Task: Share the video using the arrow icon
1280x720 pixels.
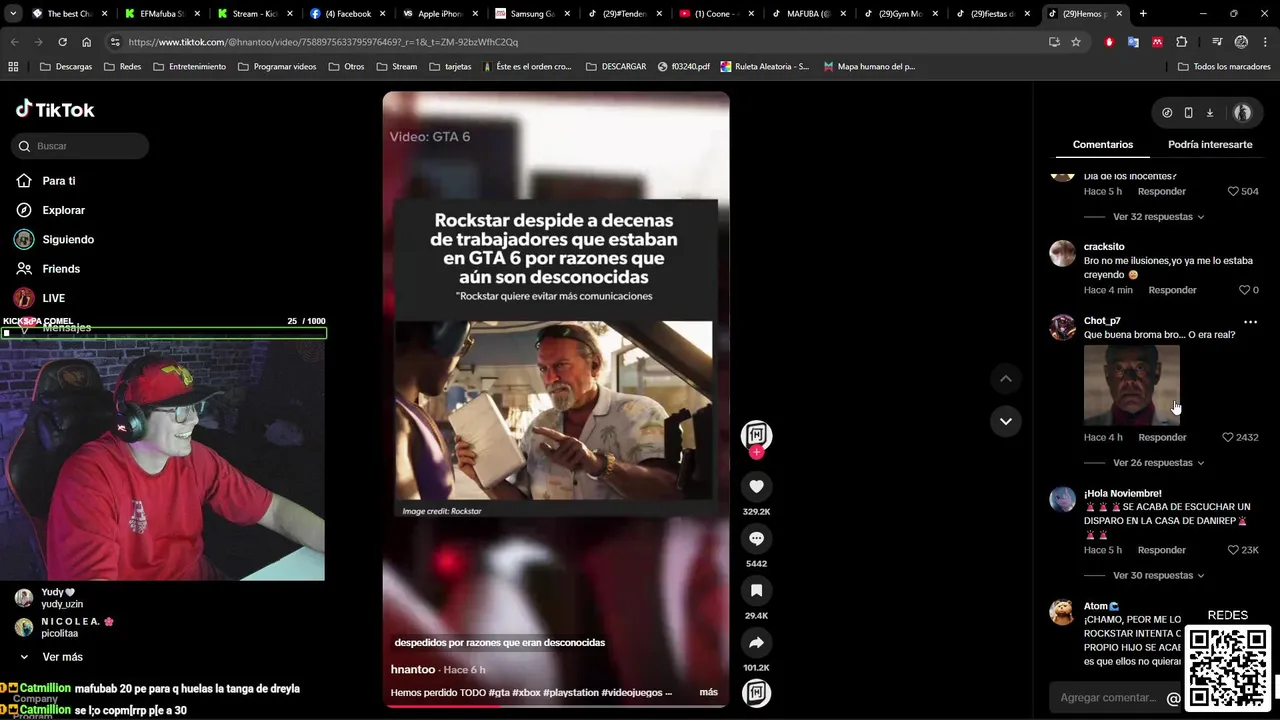Action: pos(756,643)
